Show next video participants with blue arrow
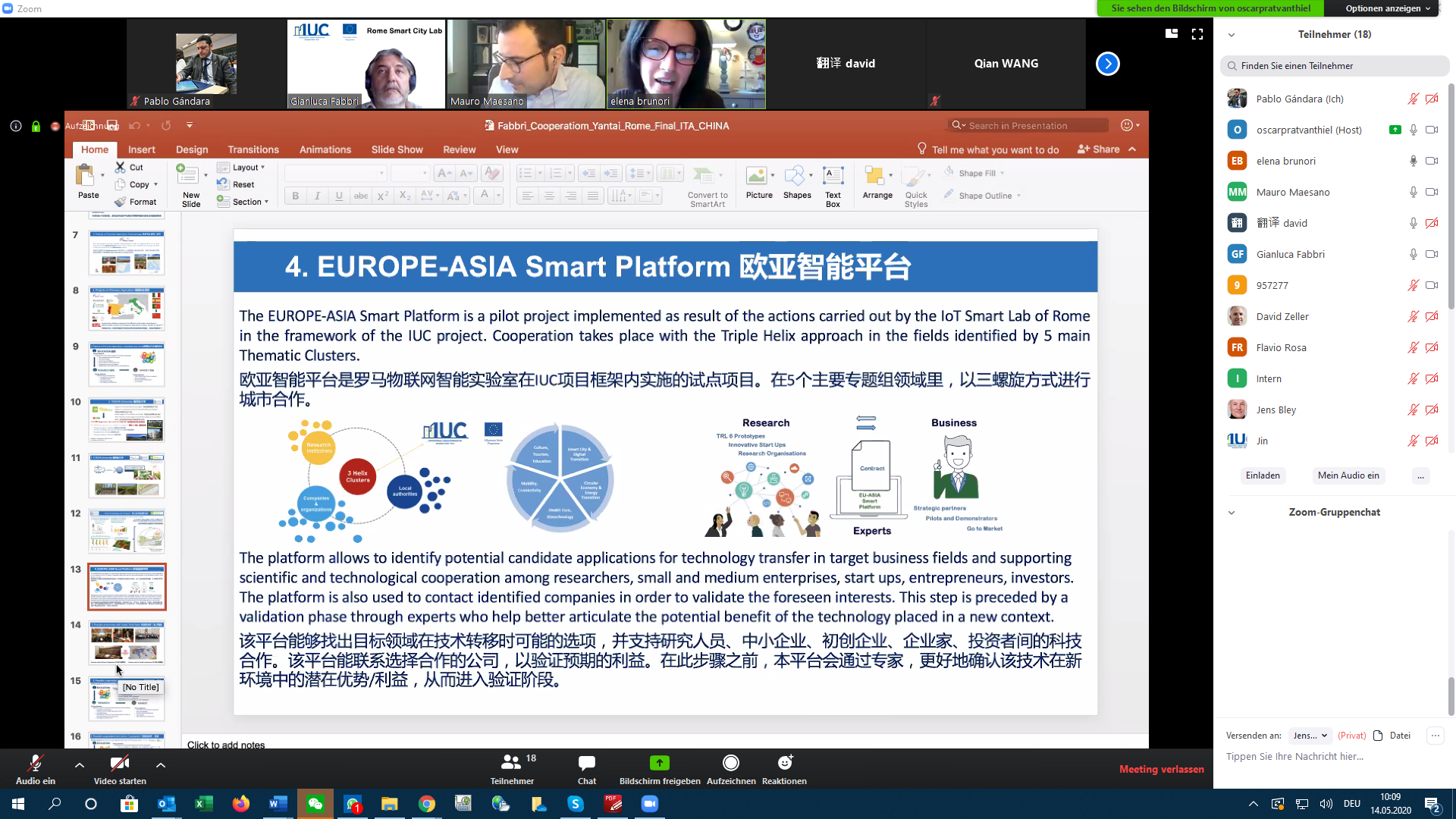Screen dimensions: 1456x819 [1107, 64]
